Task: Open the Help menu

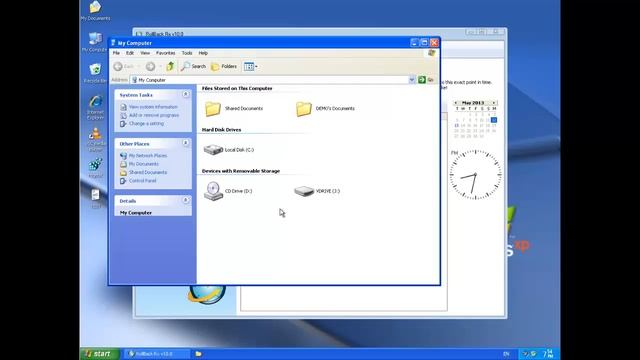Action: tap(203, 53)
